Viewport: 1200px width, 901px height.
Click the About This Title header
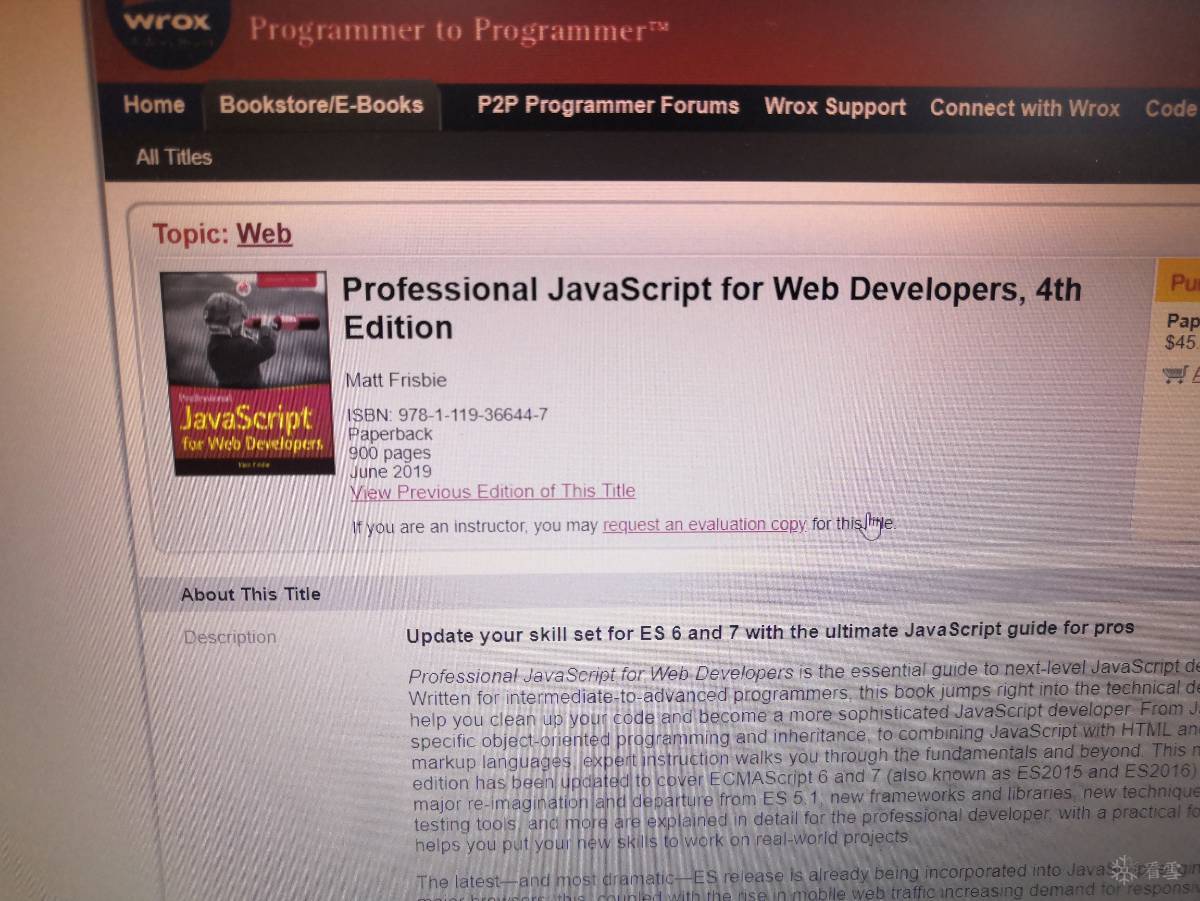pos(251,594)
